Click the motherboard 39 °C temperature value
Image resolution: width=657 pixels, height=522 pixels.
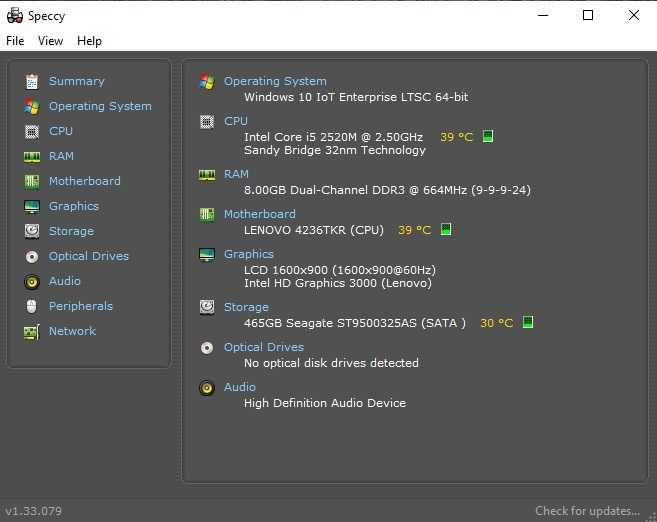(x=414, y=230)
